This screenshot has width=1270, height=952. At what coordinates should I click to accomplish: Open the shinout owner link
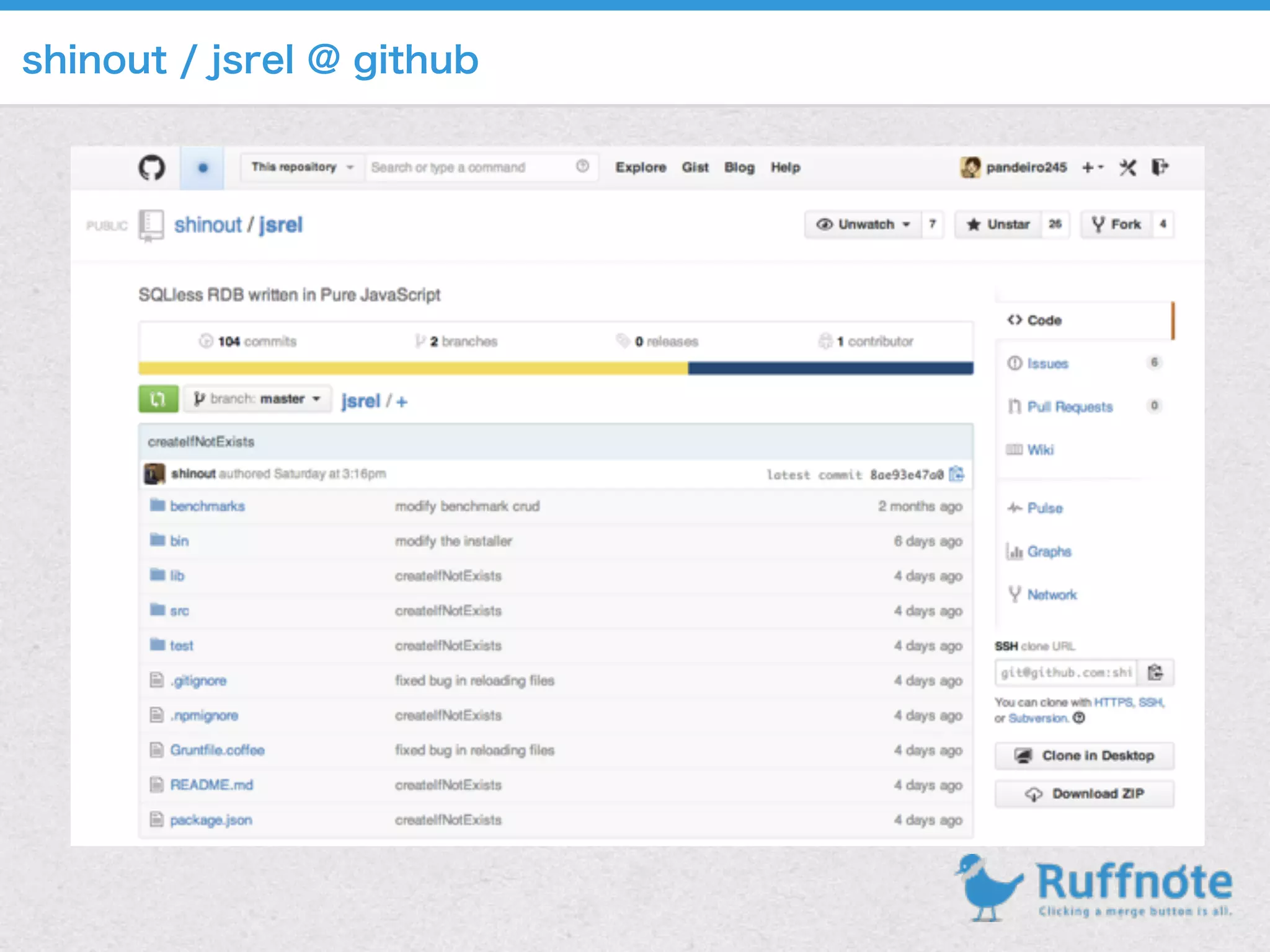coord(208,225)
